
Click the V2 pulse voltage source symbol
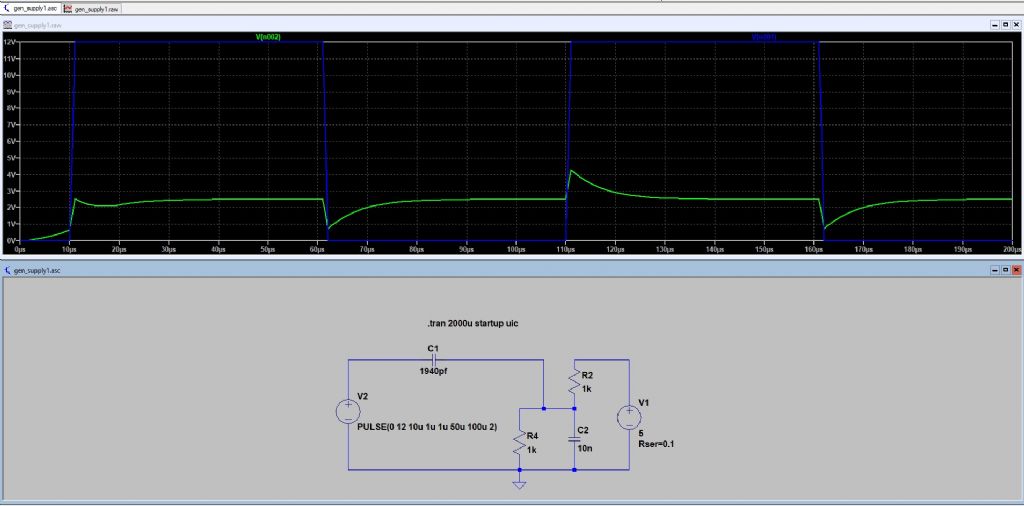point(348,412)
